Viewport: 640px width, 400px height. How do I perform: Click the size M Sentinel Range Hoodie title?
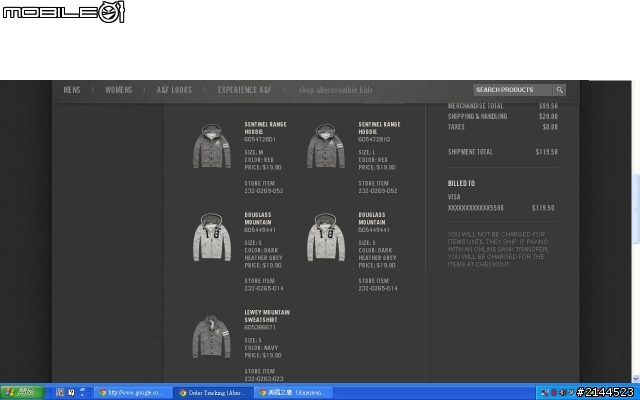pyautogui.click(x=265, y=128)
